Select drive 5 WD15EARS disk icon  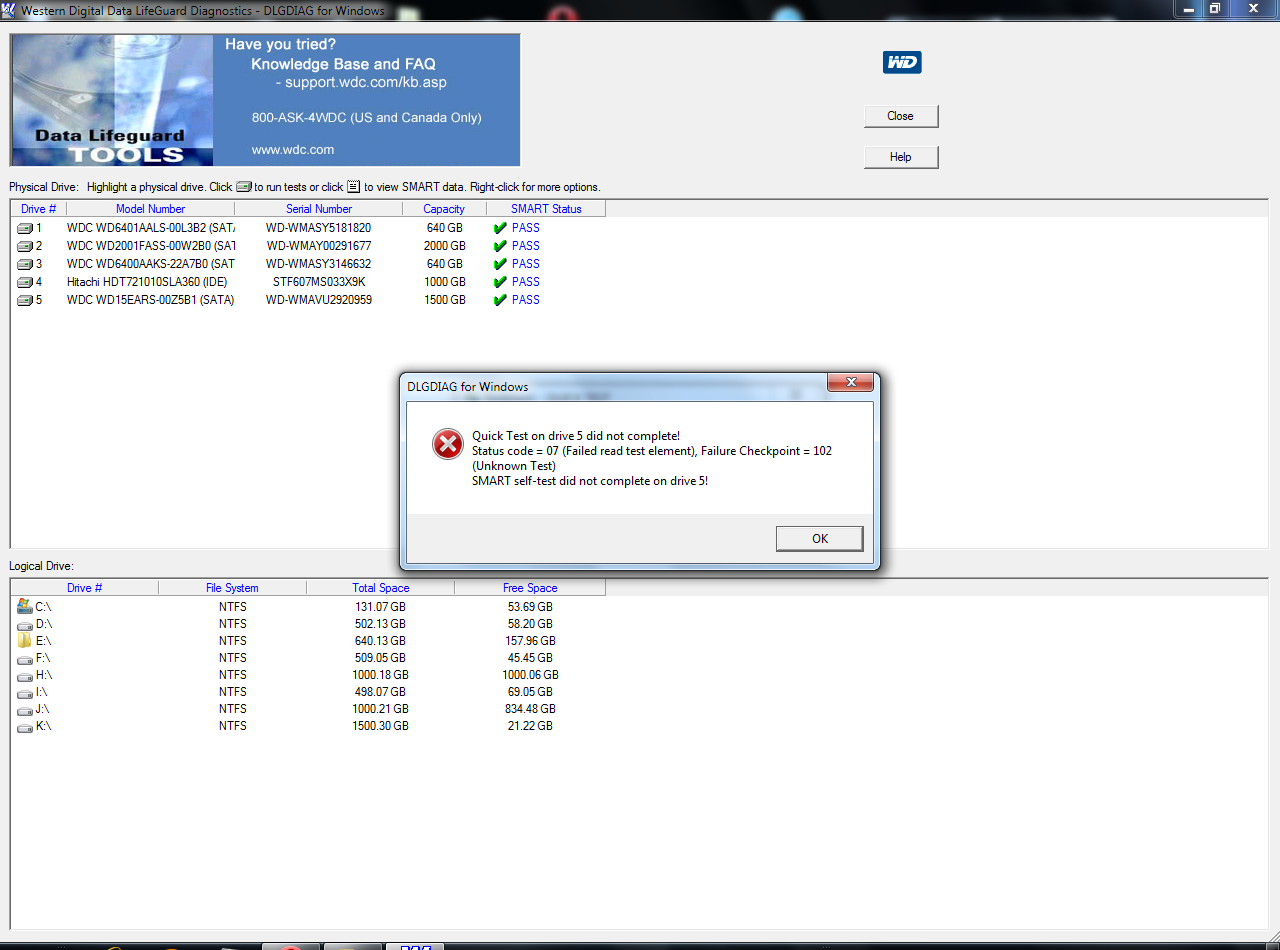[25, 300]
